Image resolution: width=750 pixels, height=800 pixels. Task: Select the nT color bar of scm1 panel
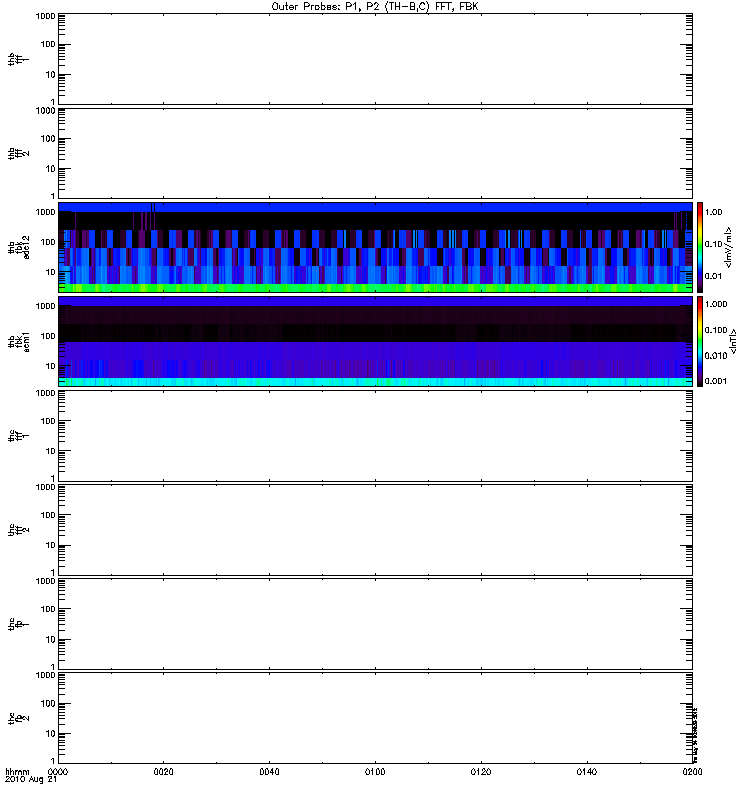point(703,341)
